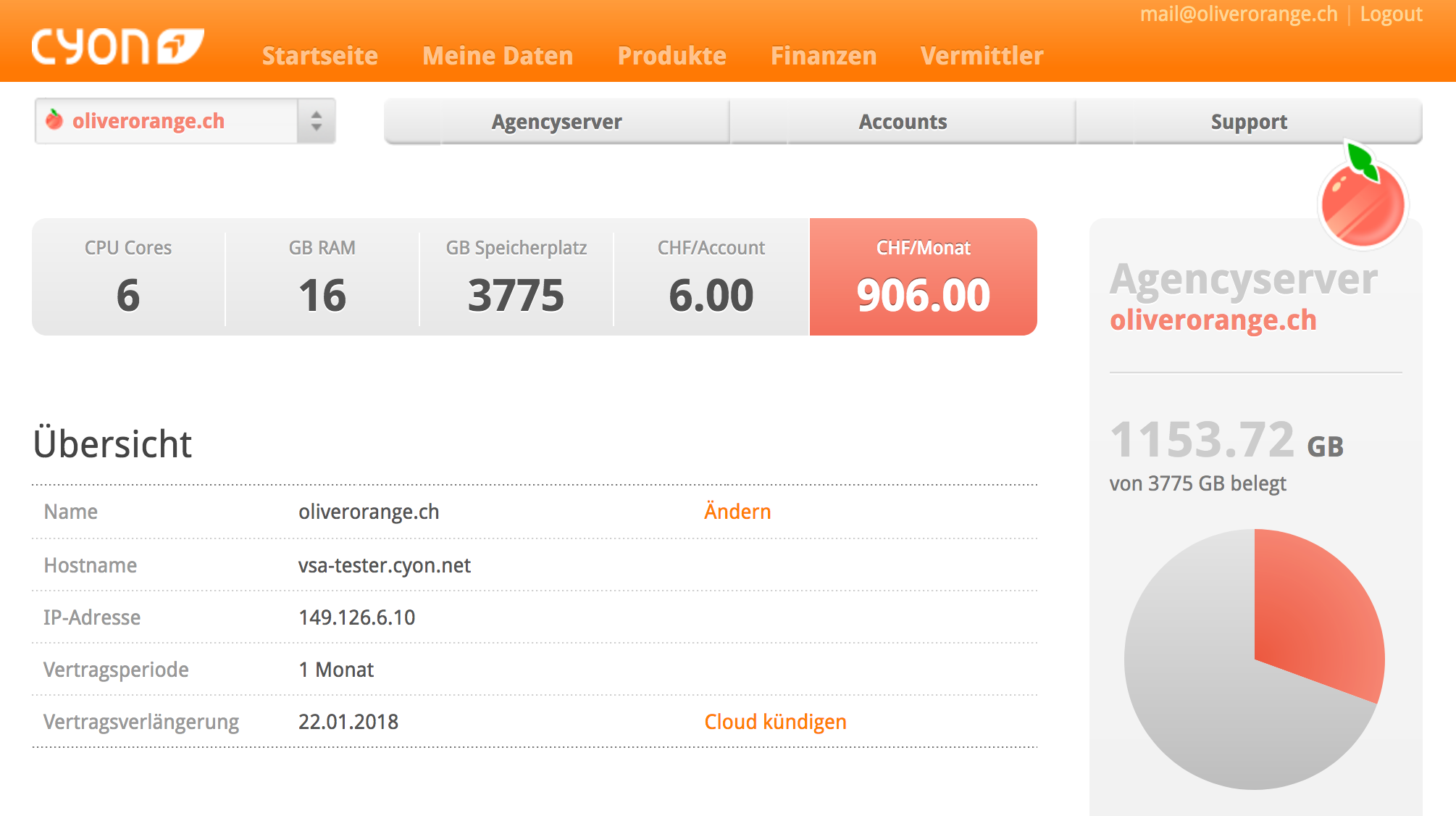Click Cloud kündigen link

[775, 722]
